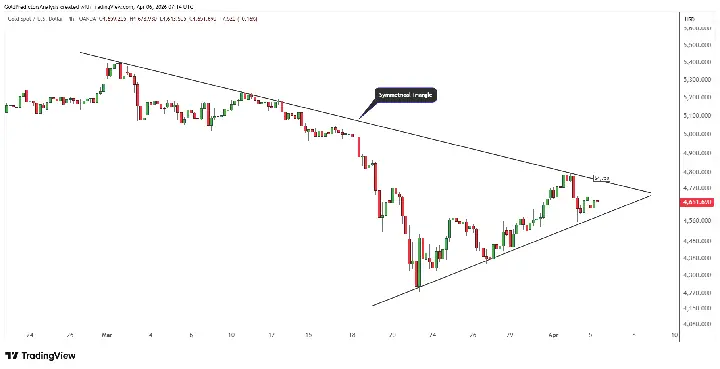Click the 4,500.000 price axis level
The height and width of the screenshot is (369, 720).
698,221
